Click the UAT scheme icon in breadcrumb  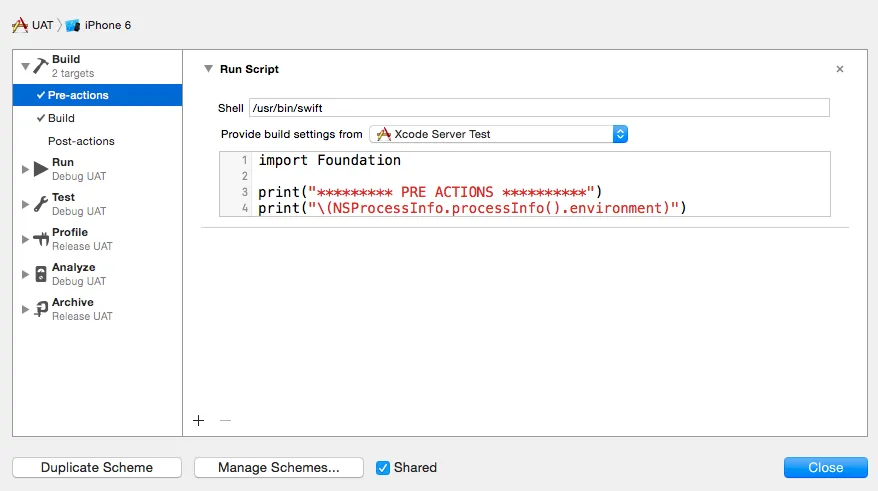(20, 25)
